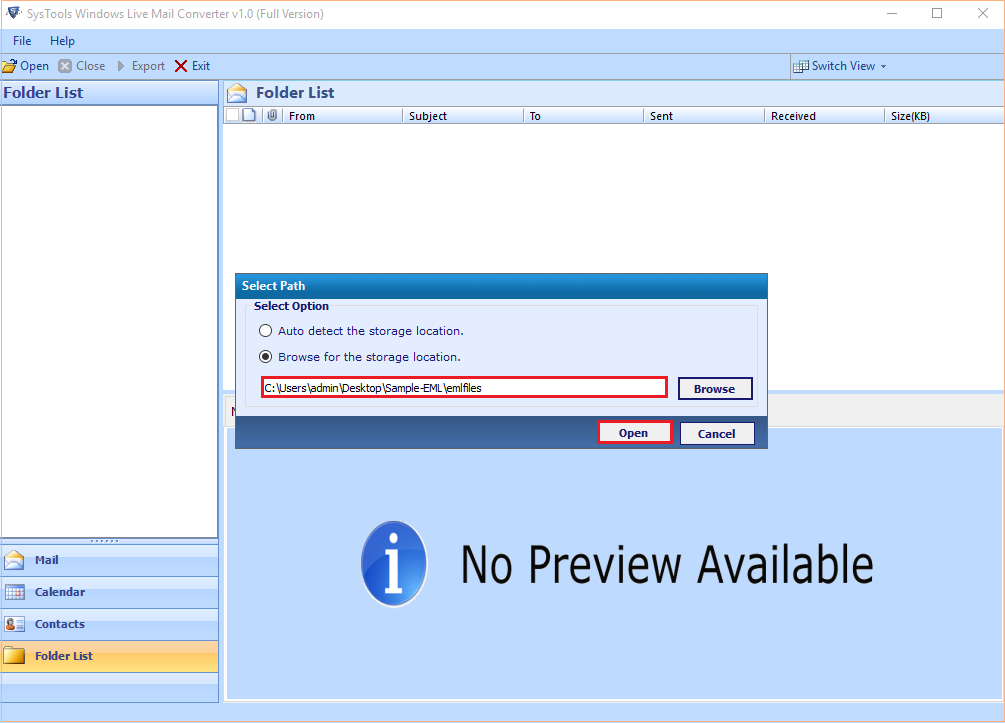Click the Browse button
This screenshot has width=1005, height=723.
click(x=715, y=388)
